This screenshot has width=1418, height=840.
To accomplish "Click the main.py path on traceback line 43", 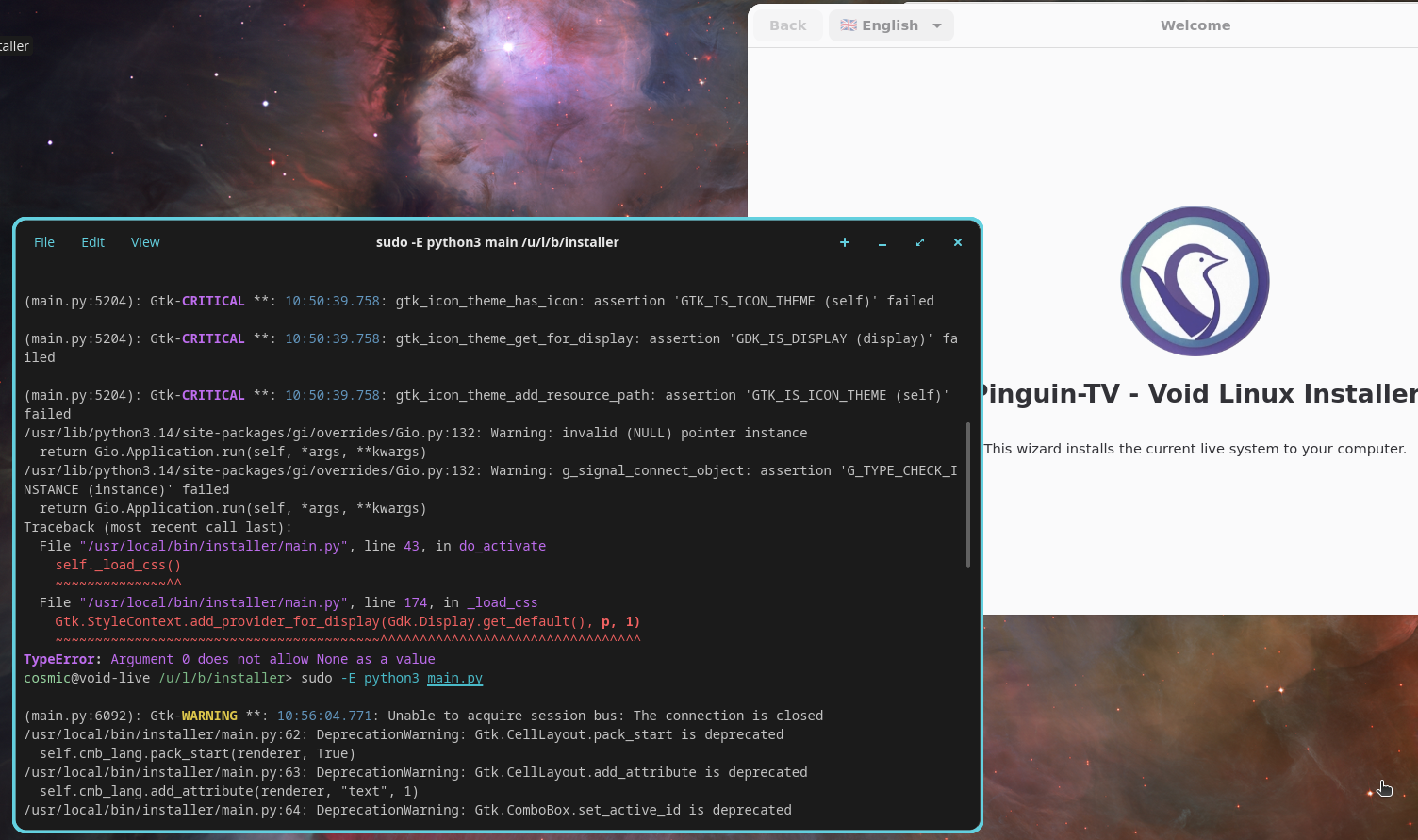I will pos(214,546).
